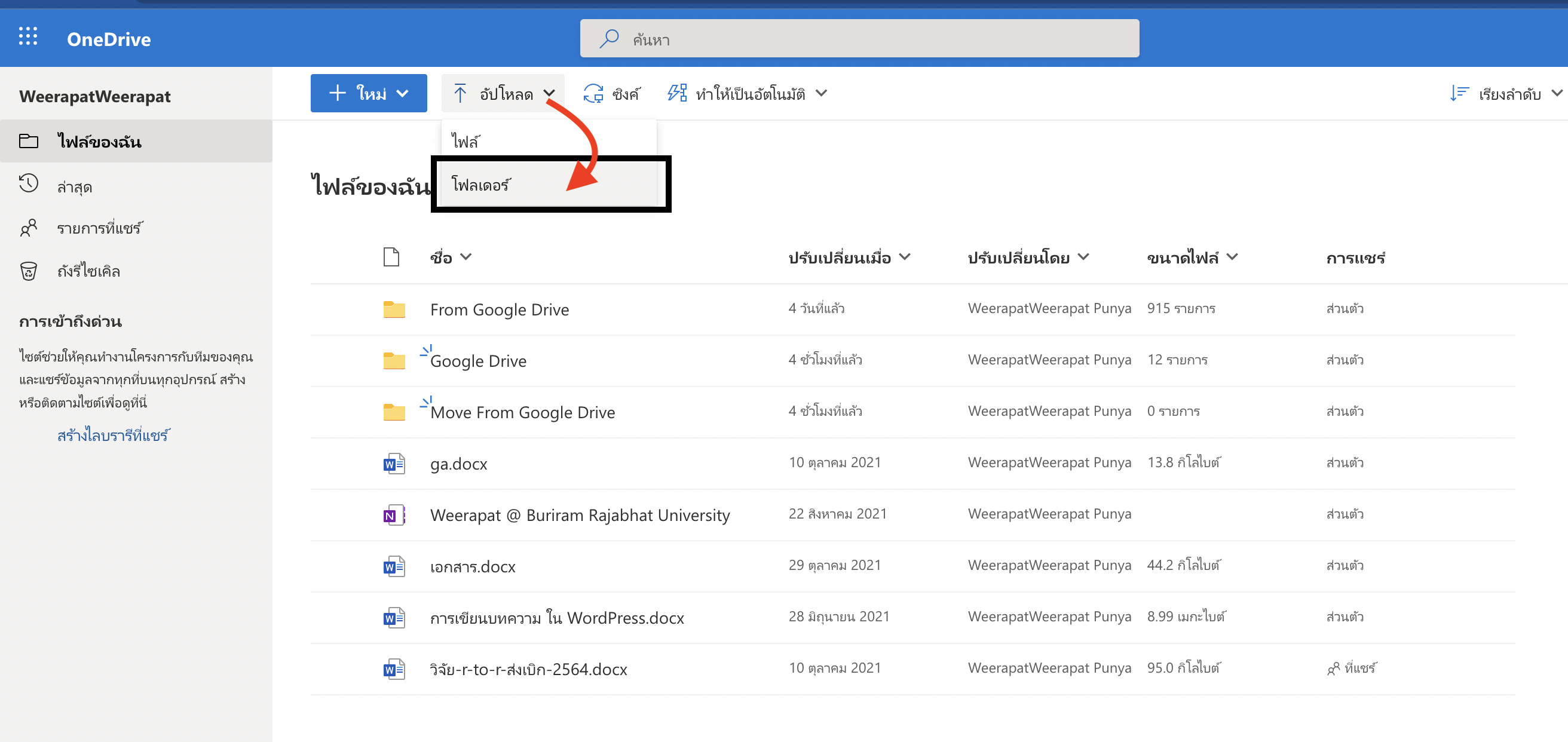Click the plus icon on ใหม่ button
The height and width of the screenshot is (742, 1568).
pyautogui.click(x=337, y=93)
